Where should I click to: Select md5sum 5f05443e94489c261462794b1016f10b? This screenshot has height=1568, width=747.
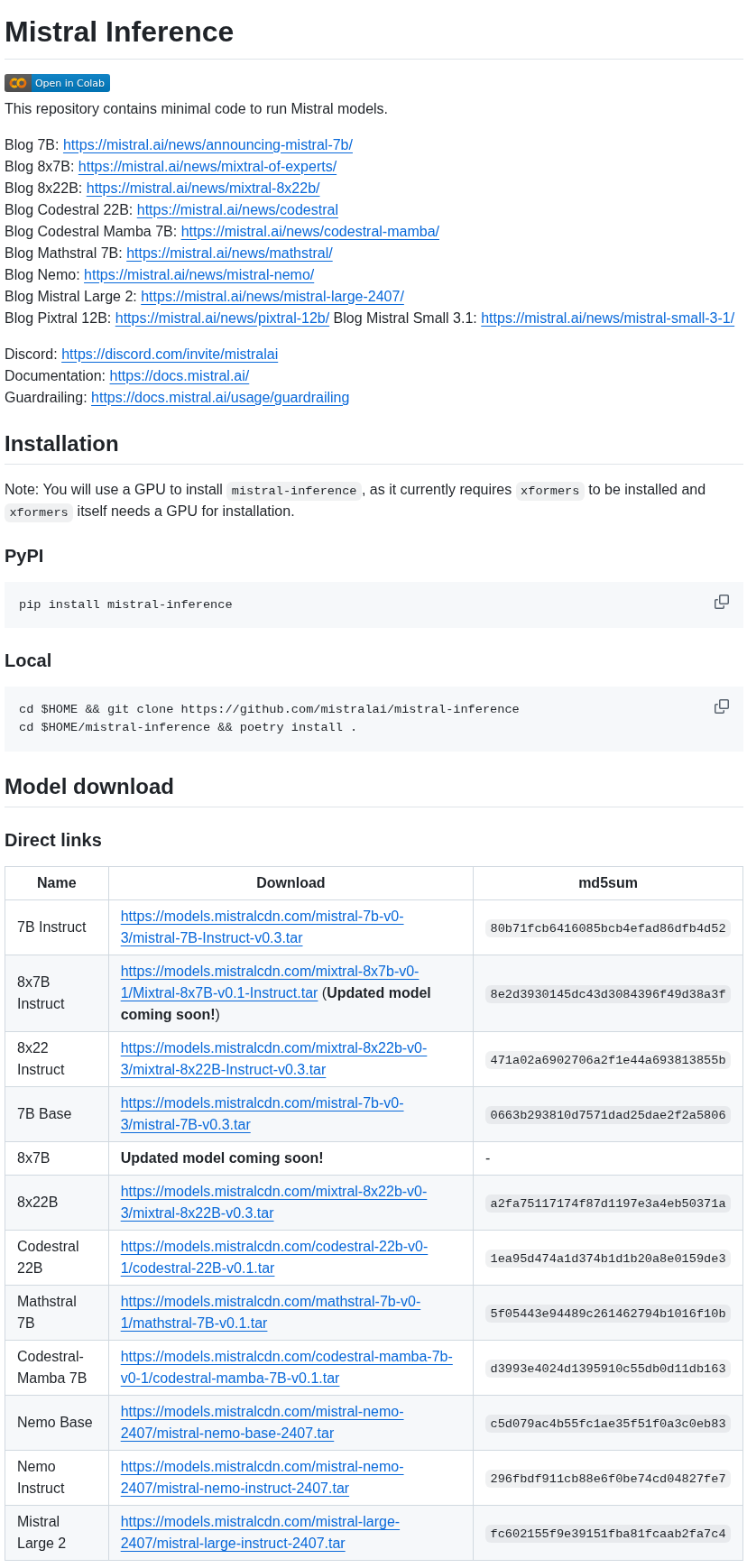coord(608,1314)
